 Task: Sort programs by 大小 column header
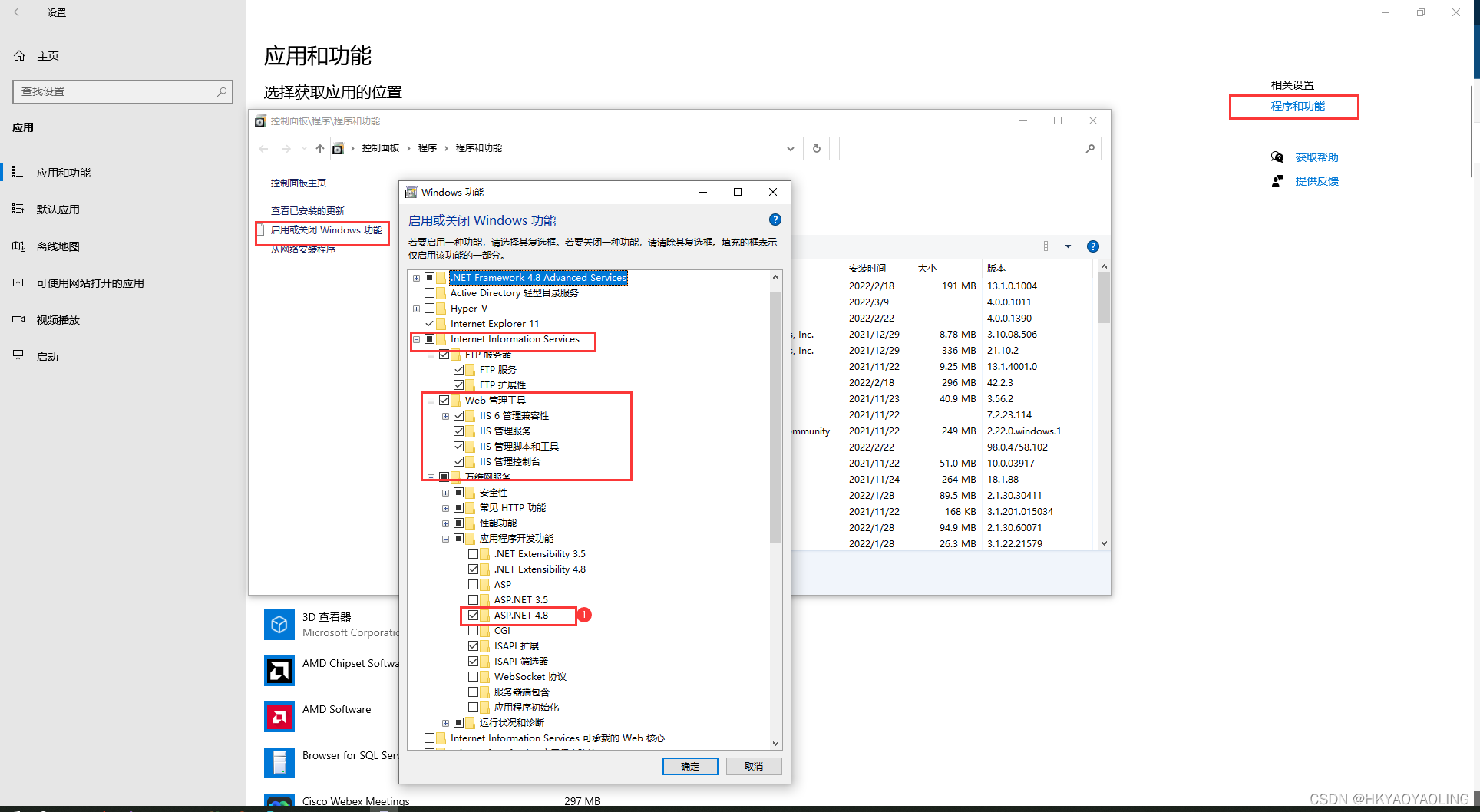click(947, 268)
